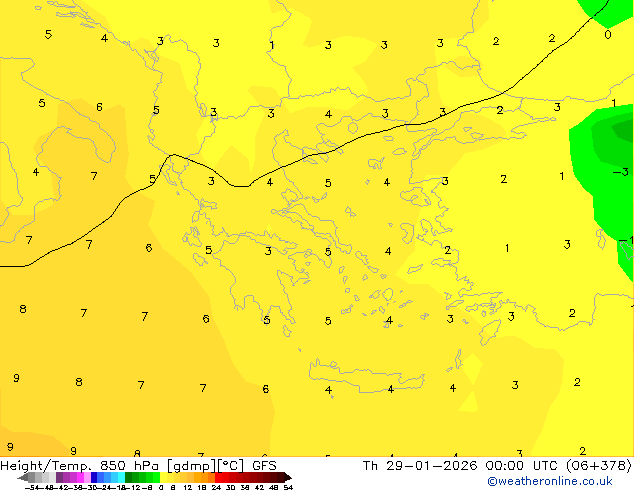This screenshot has width=634, height=490.
Task: Click the '(06+378)' forecast run text
Action: pyautogui.click(x=598, y=466)
